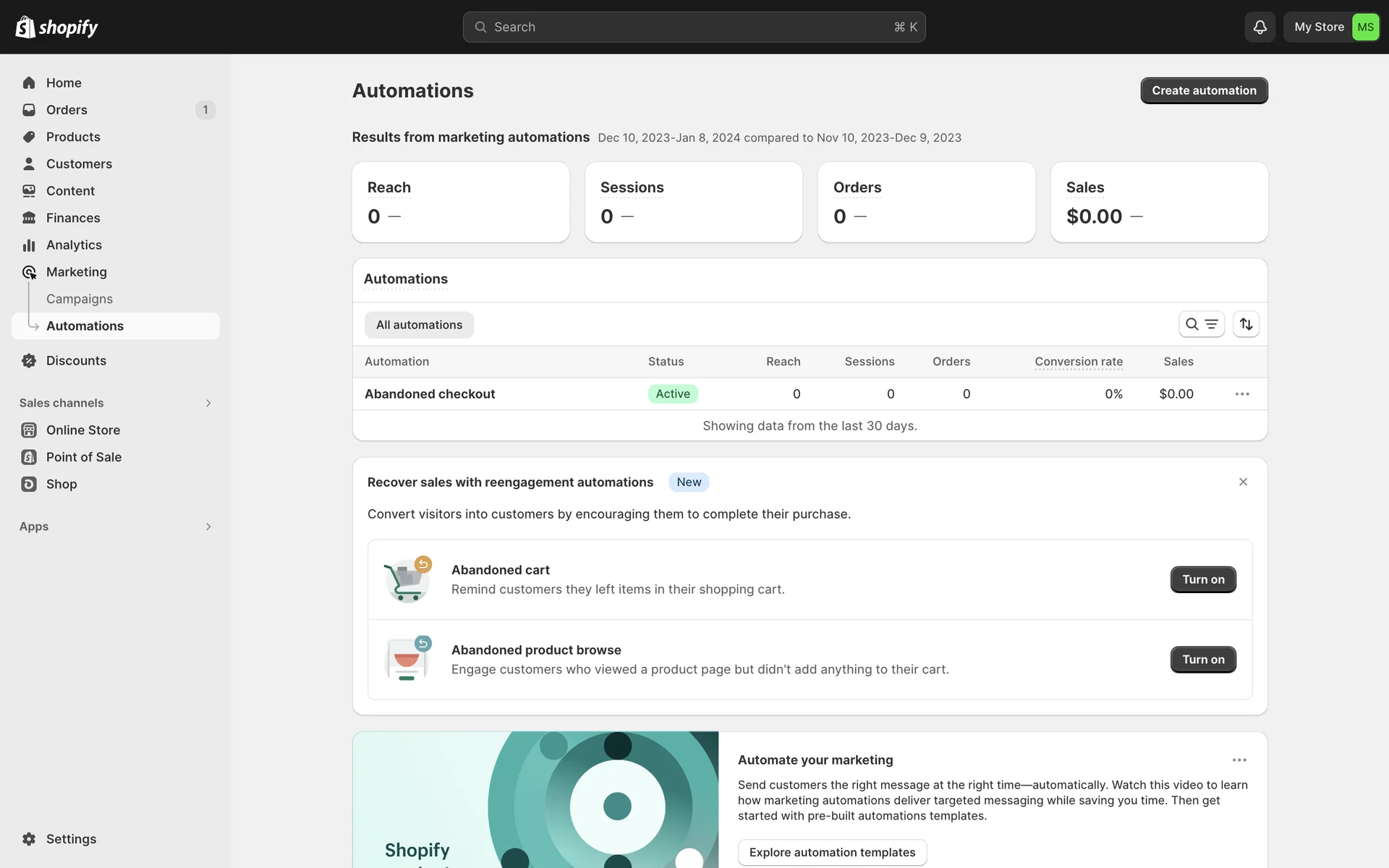Image resolution: width=1389 pixels, height=868 pixels.
Task: Go to Campaigns under Marketing
Action: click(x=80, y=299)
